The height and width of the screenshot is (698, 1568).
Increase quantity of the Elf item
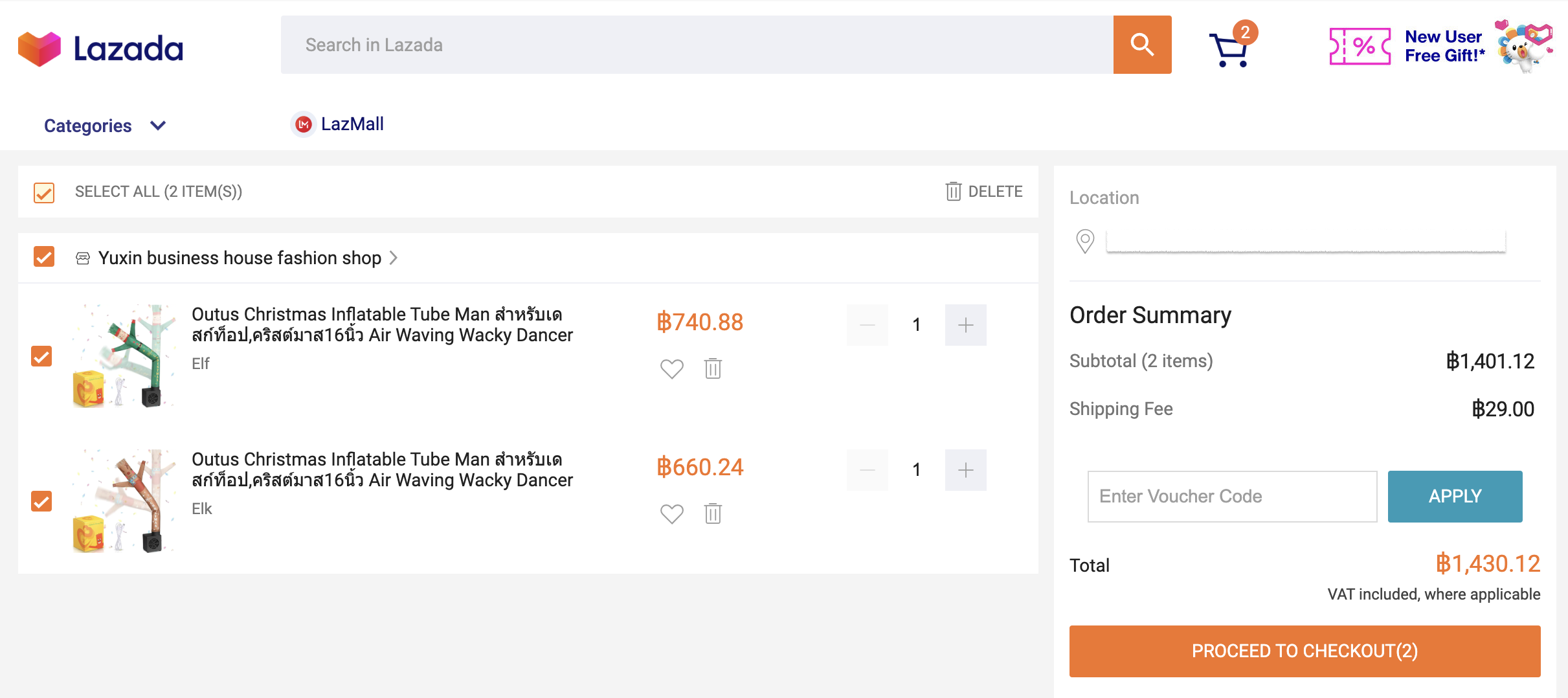(965, 325)
